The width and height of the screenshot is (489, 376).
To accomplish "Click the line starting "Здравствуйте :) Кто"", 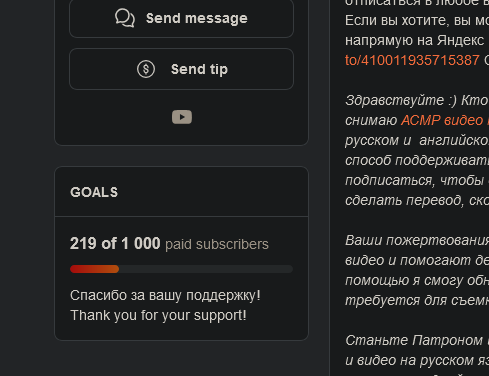I will point(417,100).
